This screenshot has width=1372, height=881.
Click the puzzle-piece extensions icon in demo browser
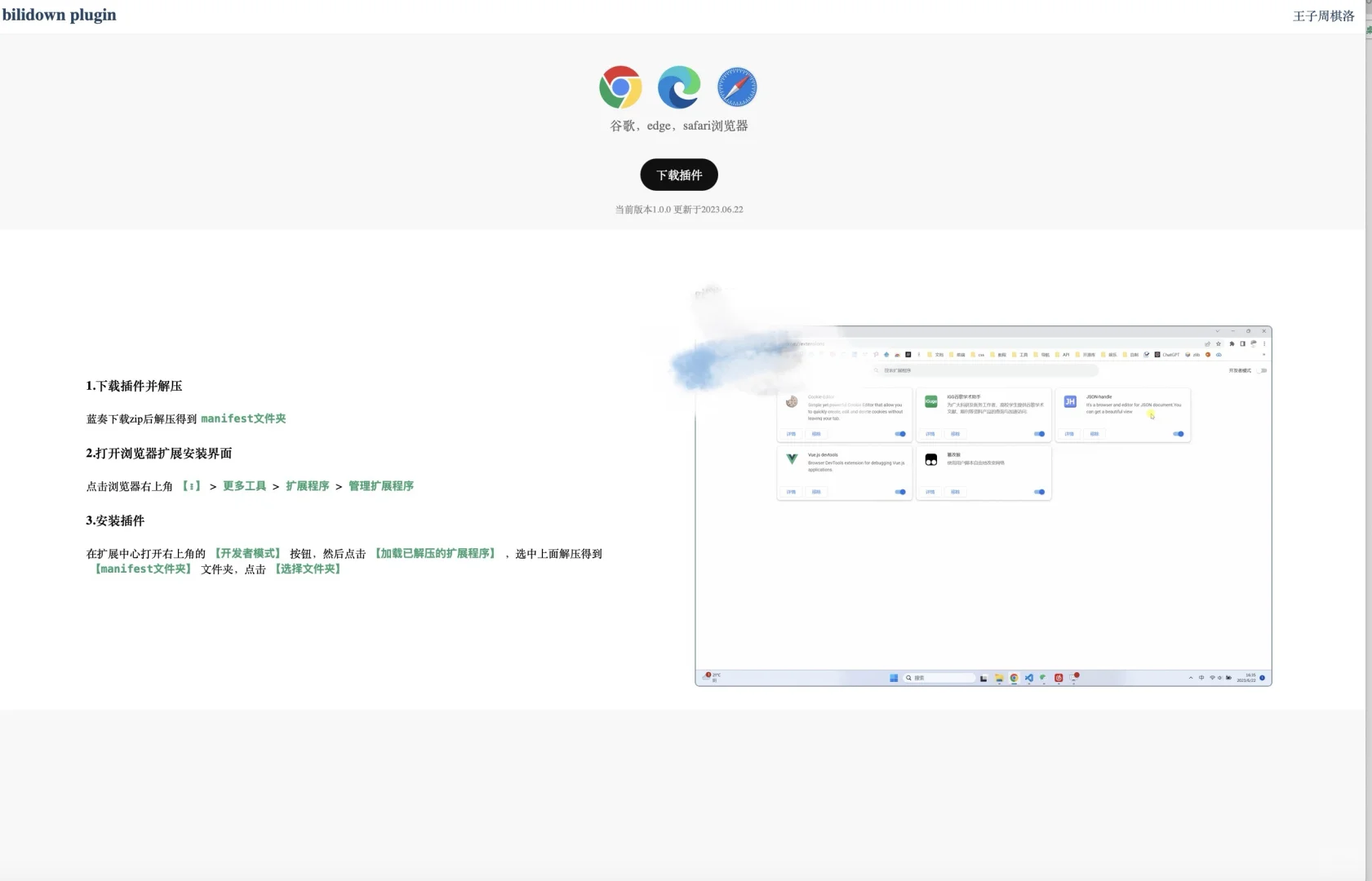click(x=1232, y=343)
